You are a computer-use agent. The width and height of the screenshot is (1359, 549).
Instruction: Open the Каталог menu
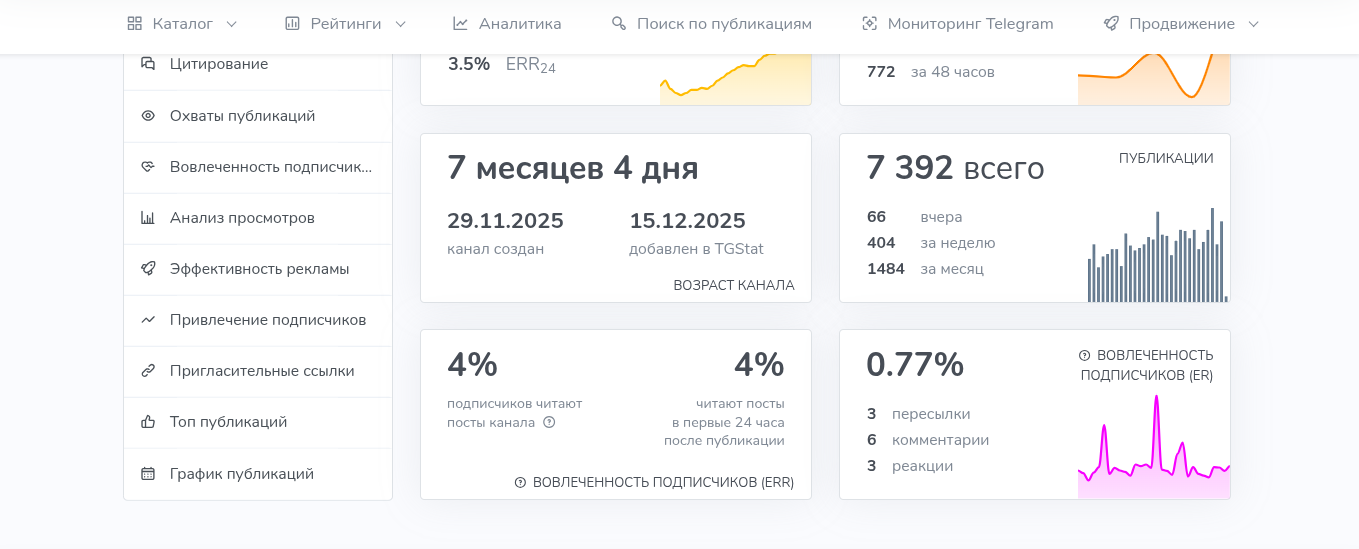[182, 24]
